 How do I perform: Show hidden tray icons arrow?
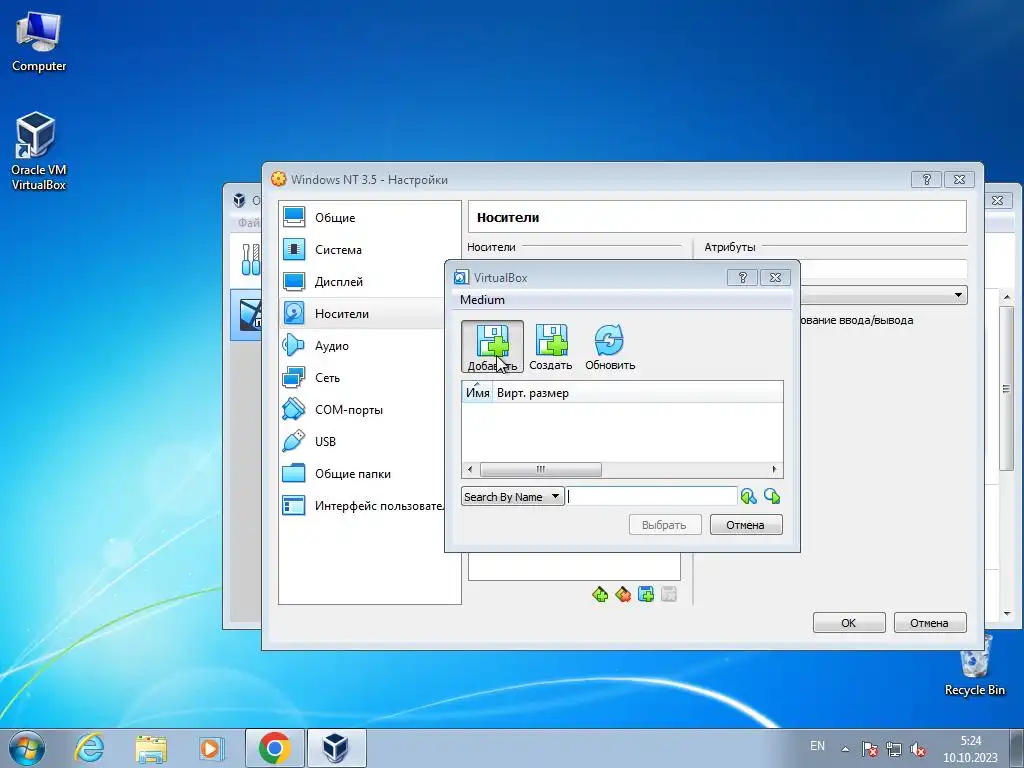(x=845, y=749)
